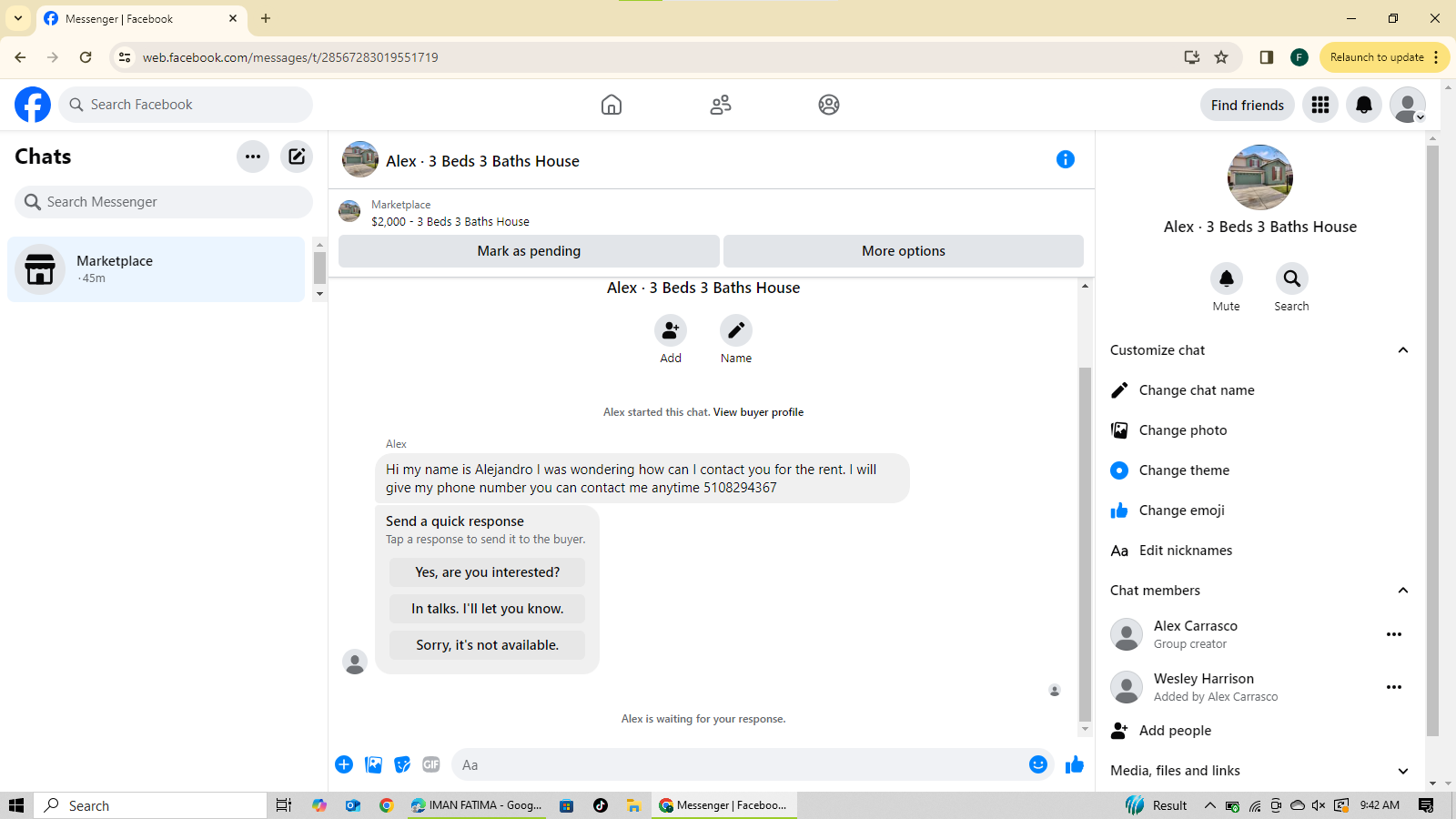This screenshot has width=1456, height=819.
Task: Select Change theme option
Action: click(1259, 470)
